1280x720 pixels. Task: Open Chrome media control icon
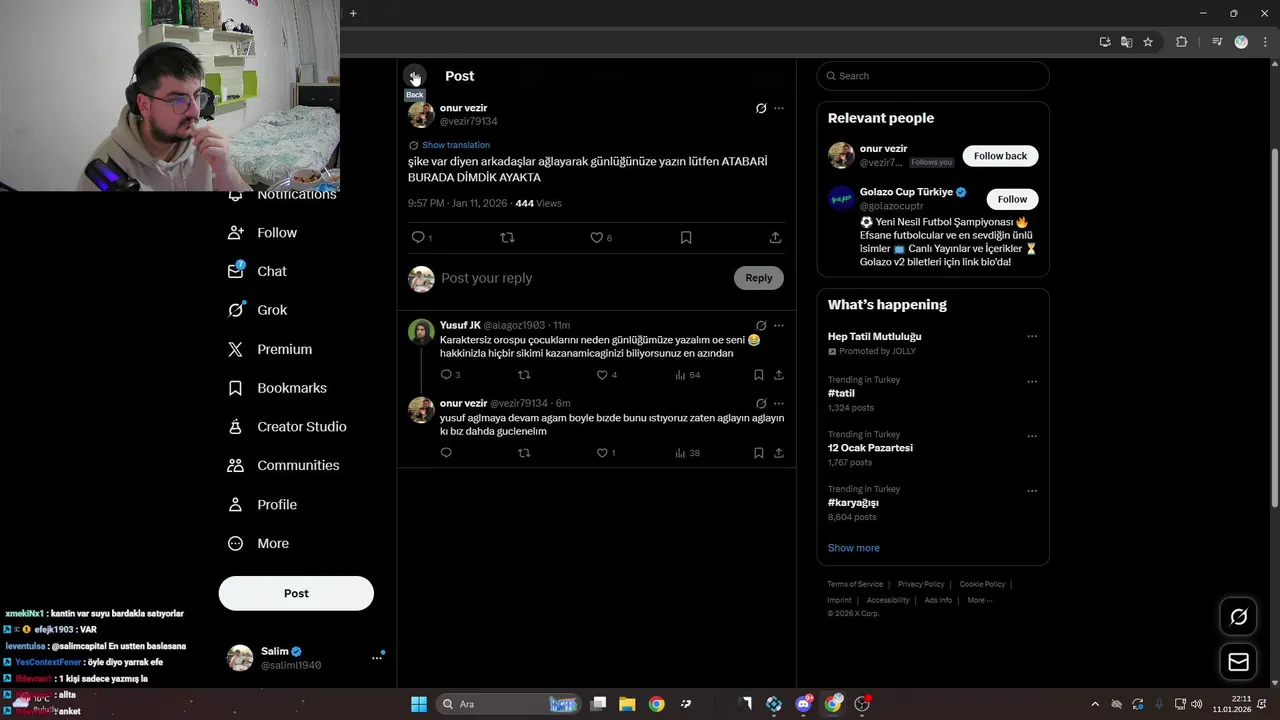coord(1217,42)
